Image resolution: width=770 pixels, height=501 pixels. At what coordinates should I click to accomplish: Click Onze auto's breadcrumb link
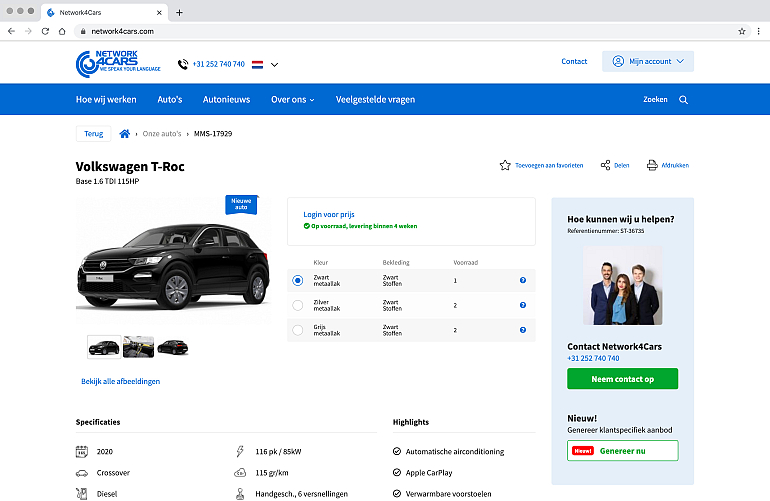point(162,134)
